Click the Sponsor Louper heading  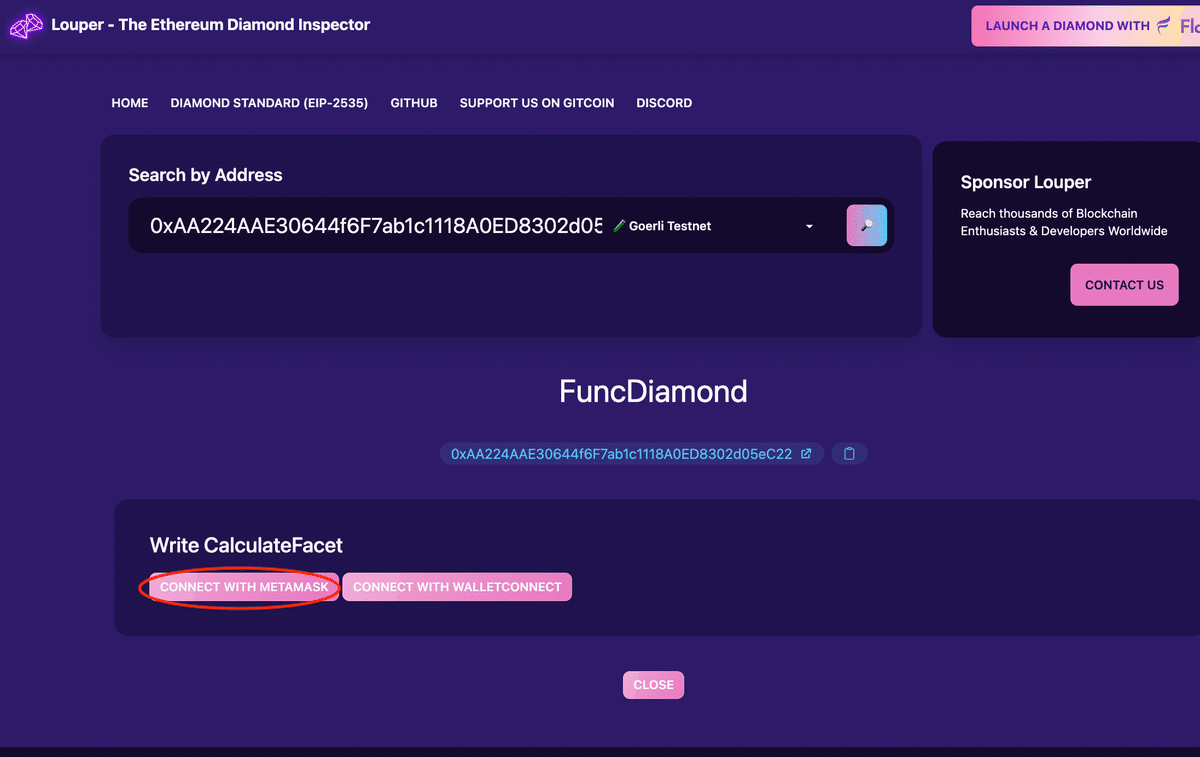[x=1026, y=182]
